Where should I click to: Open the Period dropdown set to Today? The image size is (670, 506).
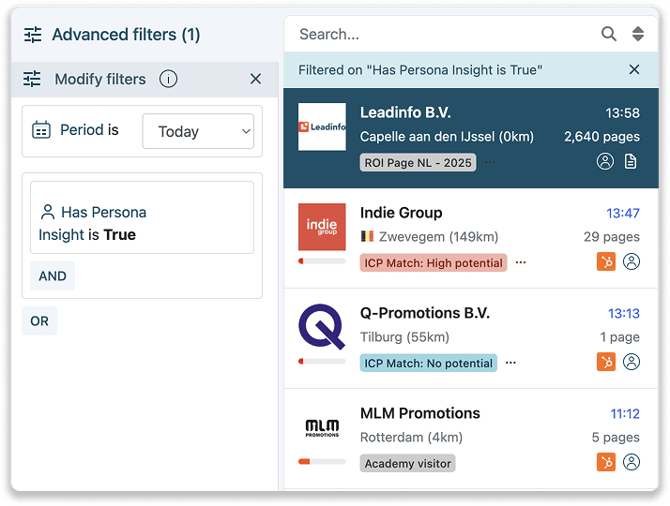point(198,131)
